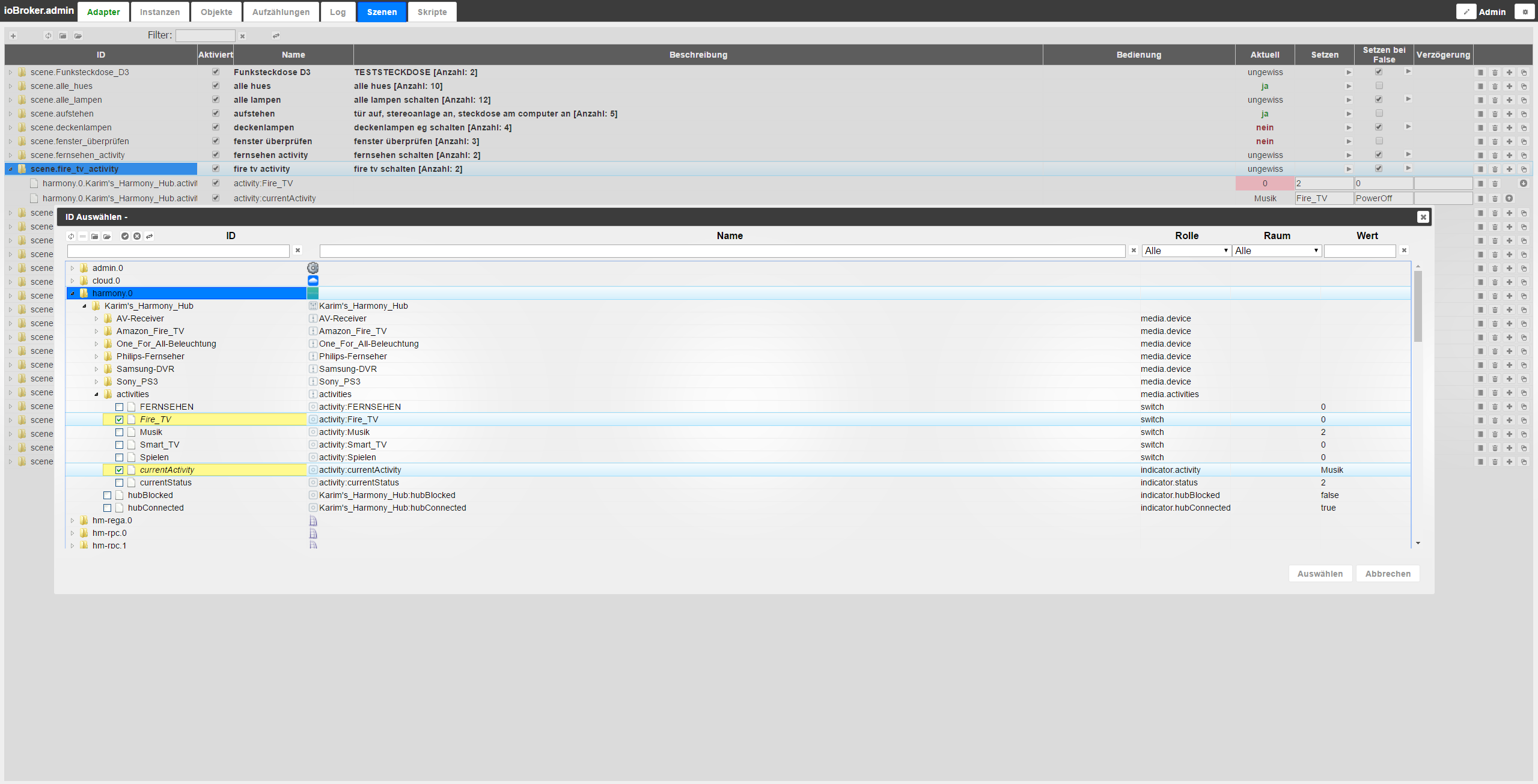The image size is (1538, 784).
Task: Switch to the Objekte tab
Action: [x=216, y=12]
